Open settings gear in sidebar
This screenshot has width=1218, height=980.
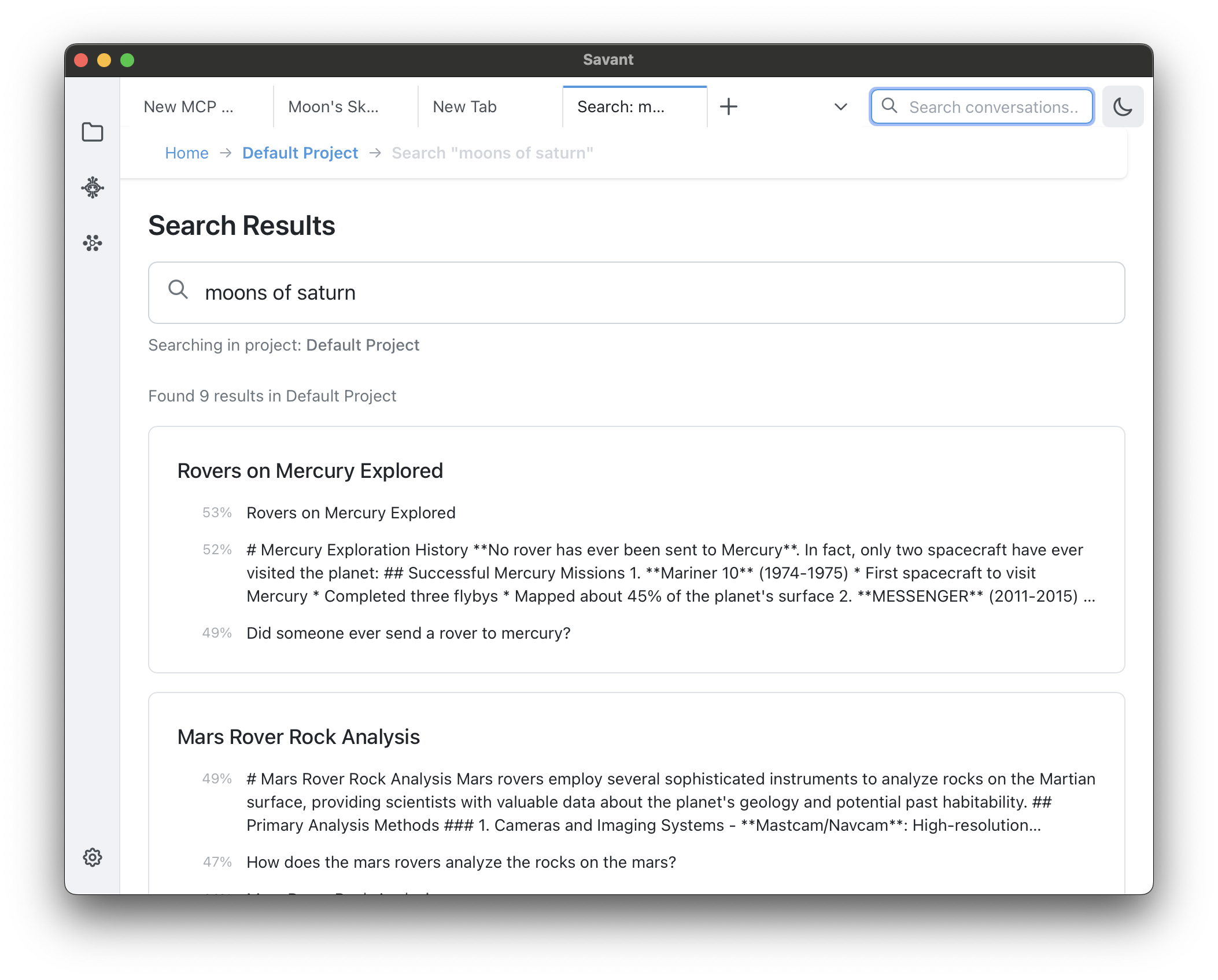(x=93, y=857)
